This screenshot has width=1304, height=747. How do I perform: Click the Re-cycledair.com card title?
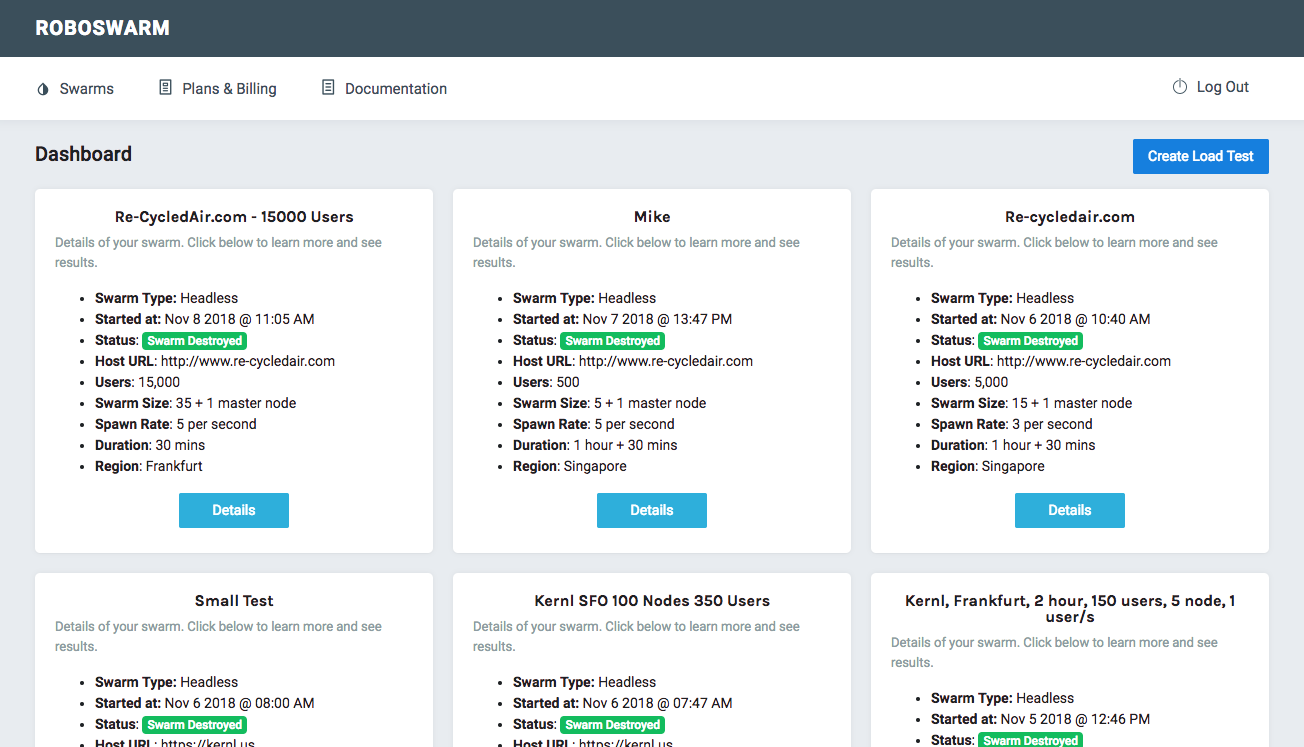[1070, 217]
